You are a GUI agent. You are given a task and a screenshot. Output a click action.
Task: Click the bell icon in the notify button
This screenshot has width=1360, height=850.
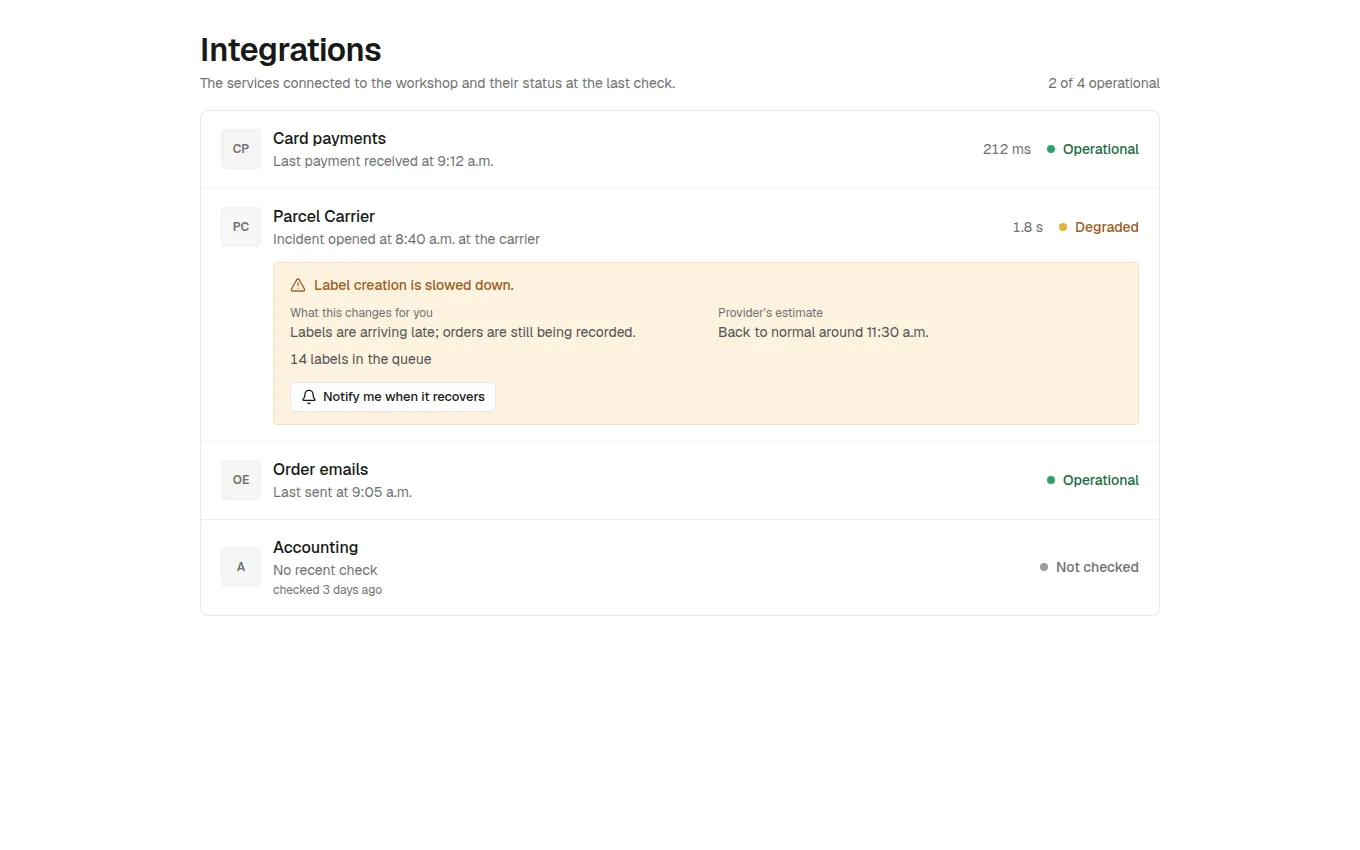309,397
